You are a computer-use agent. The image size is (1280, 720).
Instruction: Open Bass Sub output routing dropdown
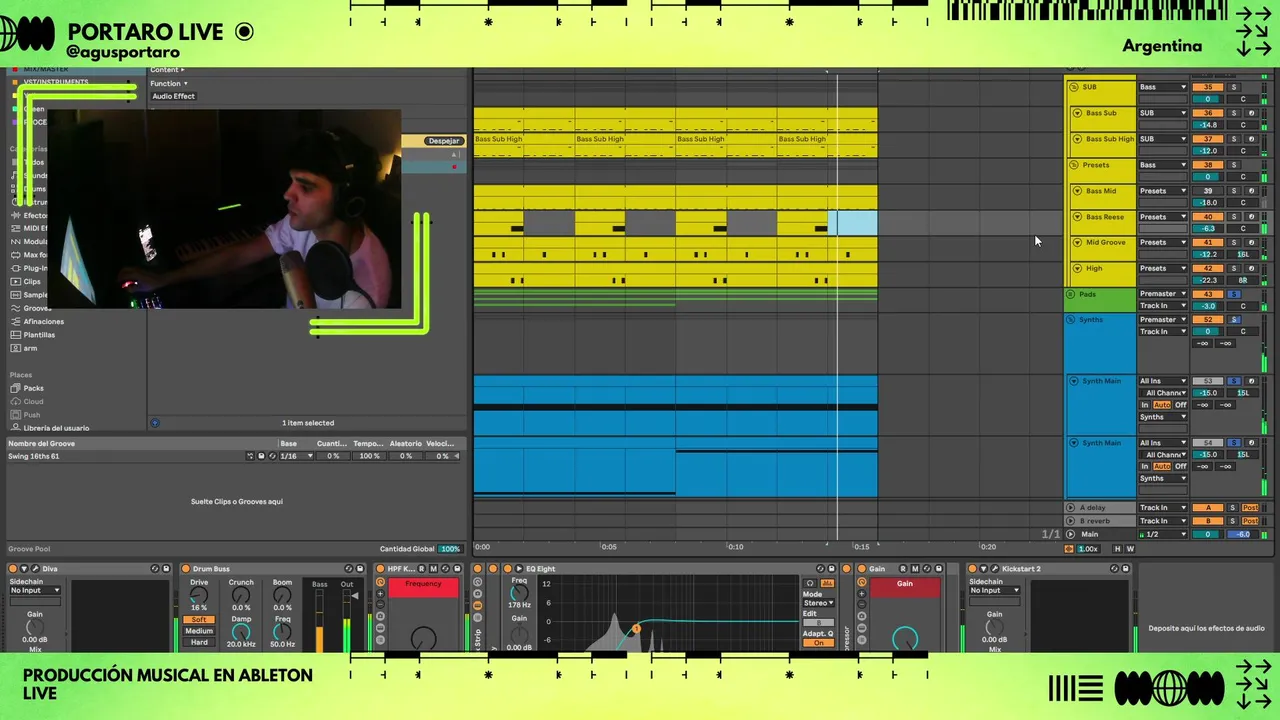click(1163, 113)
